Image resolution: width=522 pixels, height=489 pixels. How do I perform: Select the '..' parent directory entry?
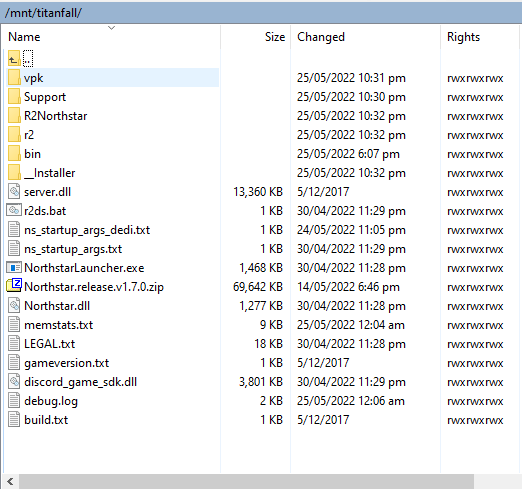click(x=28, y=59)
